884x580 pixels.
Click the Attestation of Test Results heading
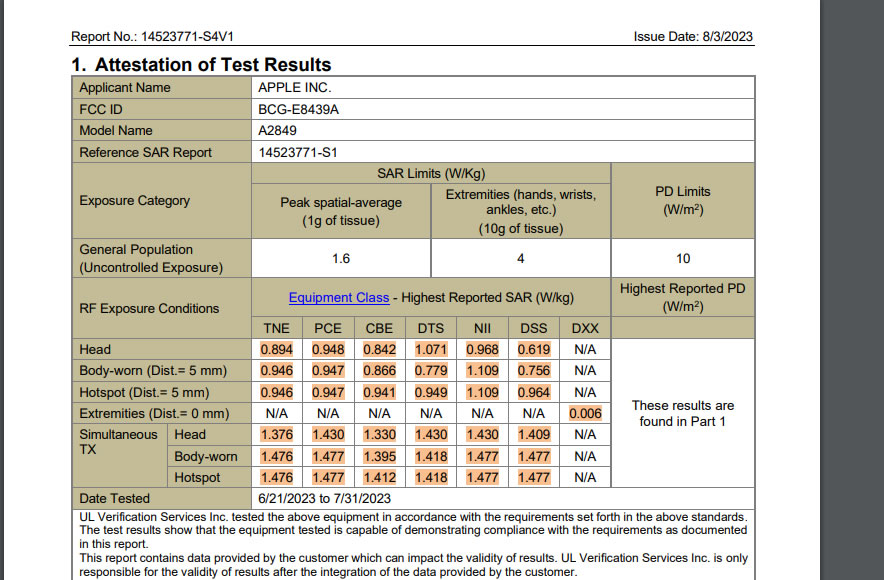pyautogui.click(x=200, y=65)
